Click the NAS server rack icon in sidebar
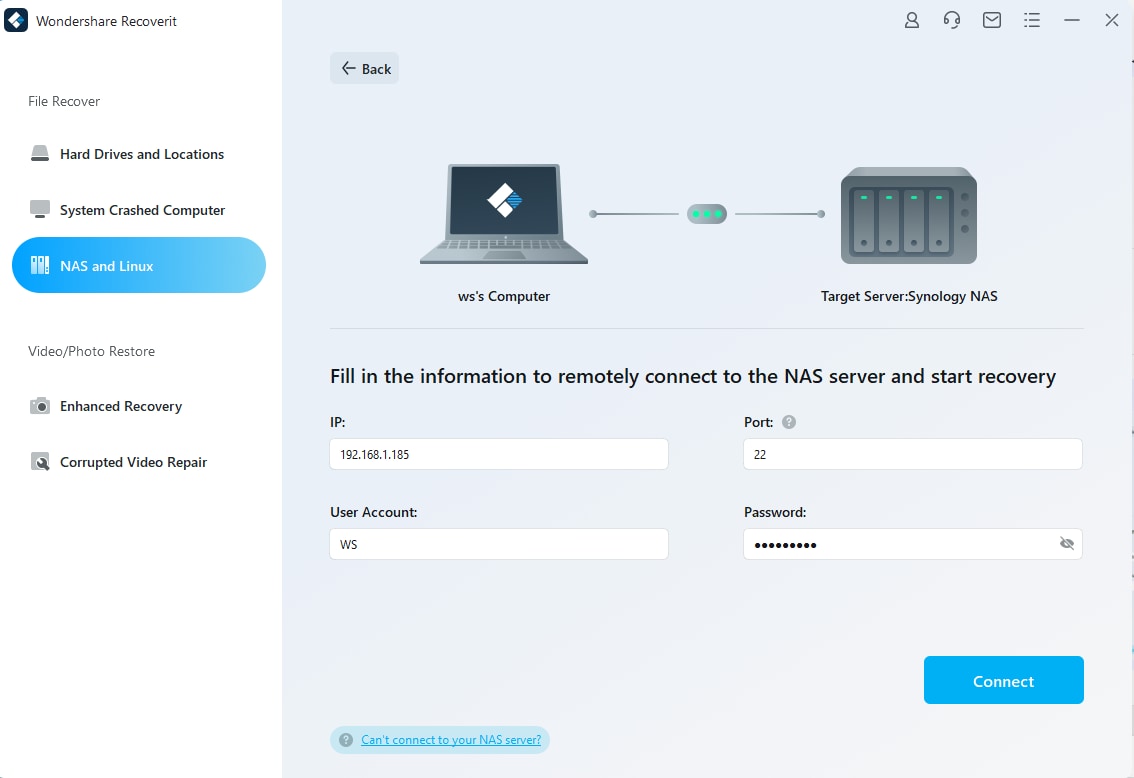Viewport: 1134px width, 778px height. [40, 265]
